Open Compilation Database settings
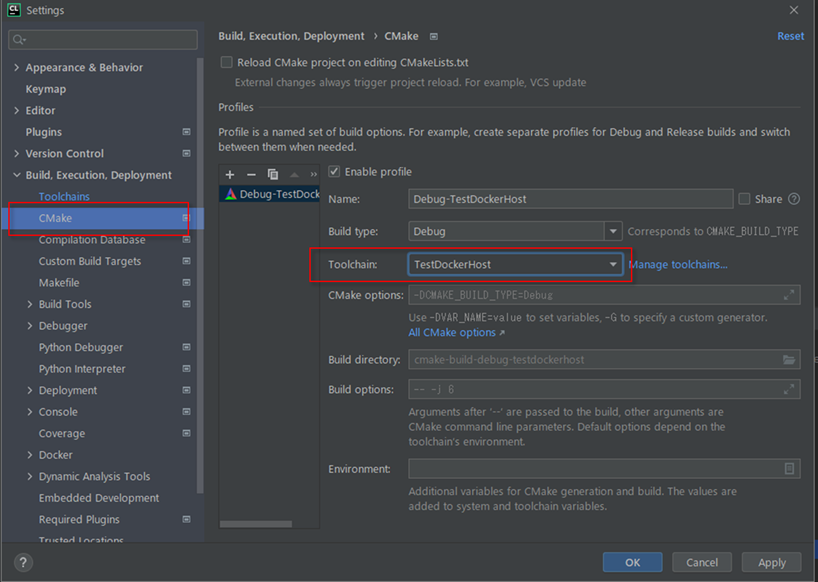 (92, 239)
